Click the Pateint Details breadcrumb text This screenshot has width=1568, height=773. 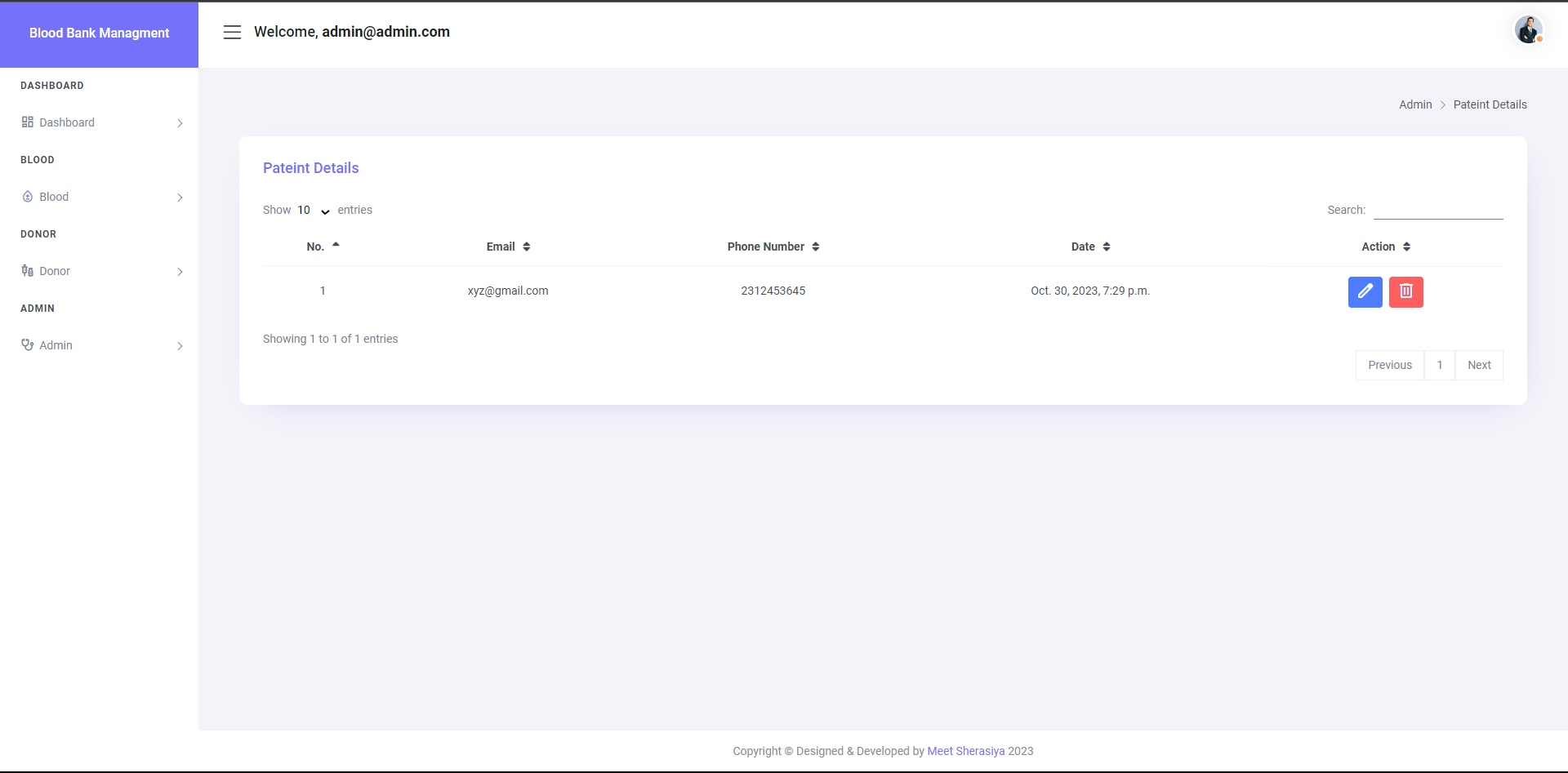point(1490,104)
